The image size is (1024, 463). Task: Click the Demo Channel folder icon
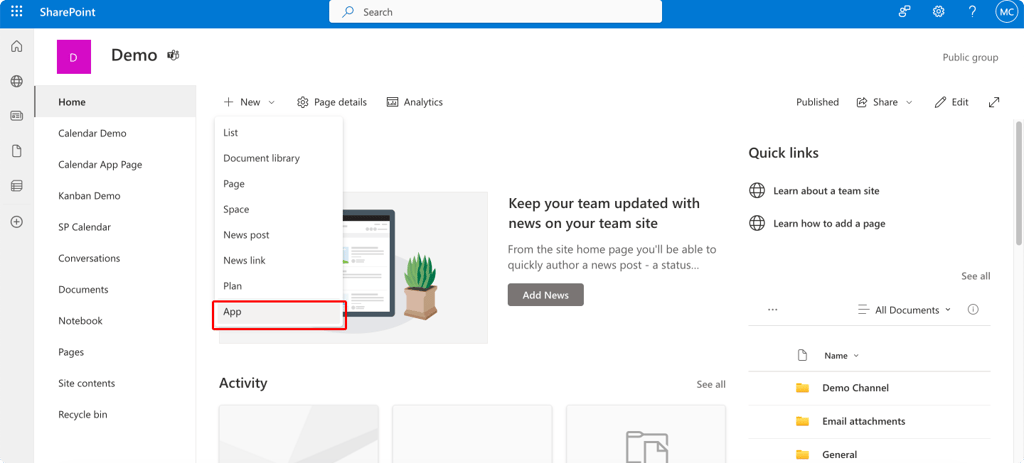click(x=803, y=388)
